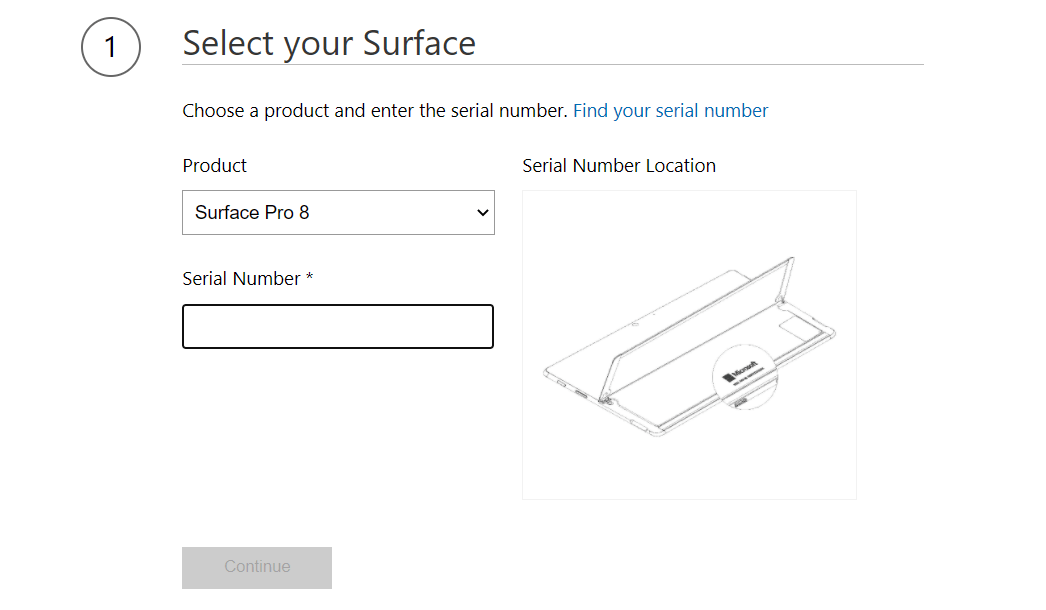
Task: Focus the Serial Number text field
Action: (338, 327)
